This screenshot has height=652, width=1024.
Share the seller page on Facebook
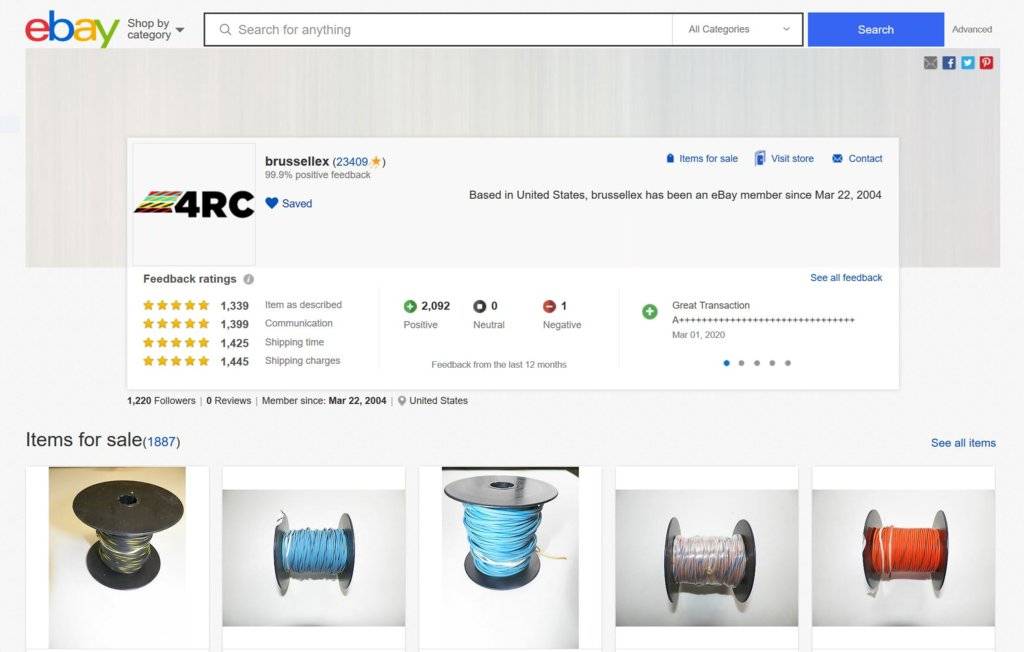click(949, 62)
